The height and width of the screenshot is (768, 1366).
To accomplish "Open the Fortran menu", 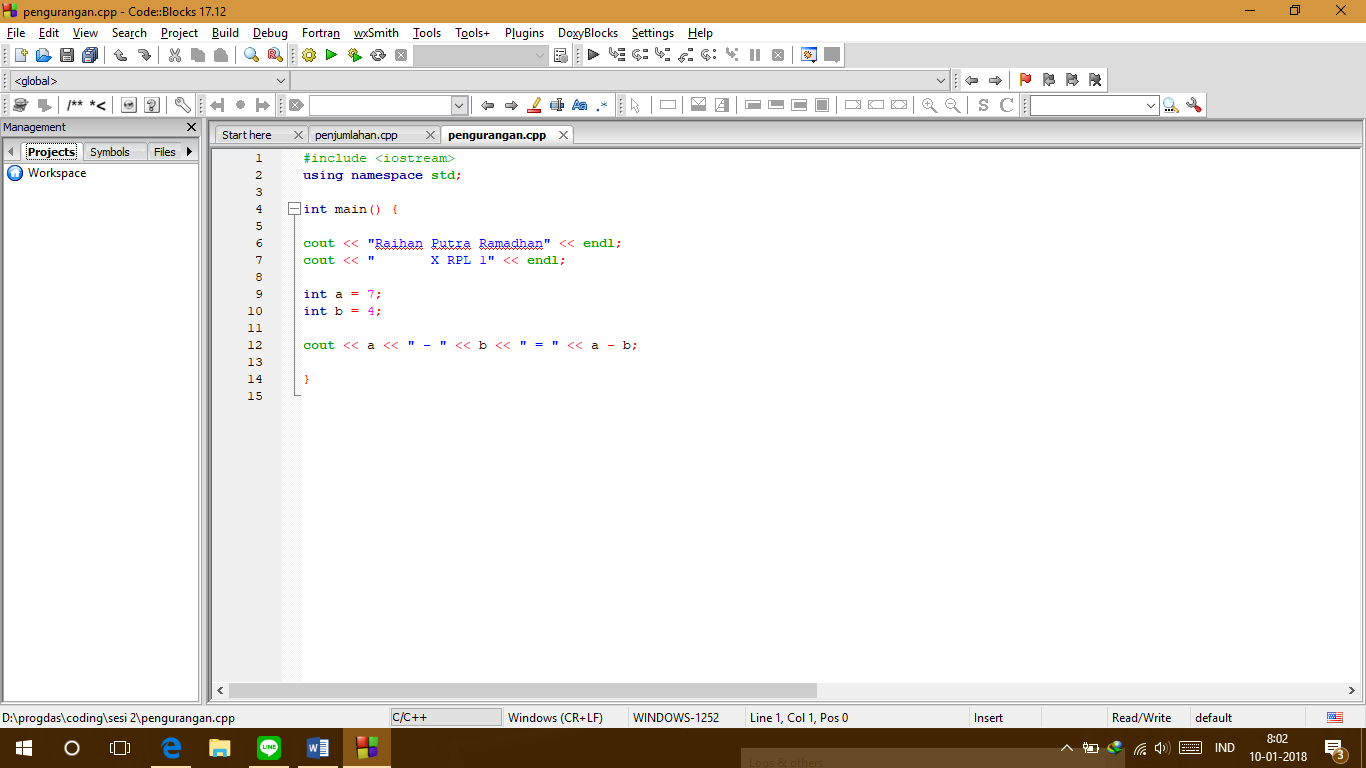I will point(320,33).
